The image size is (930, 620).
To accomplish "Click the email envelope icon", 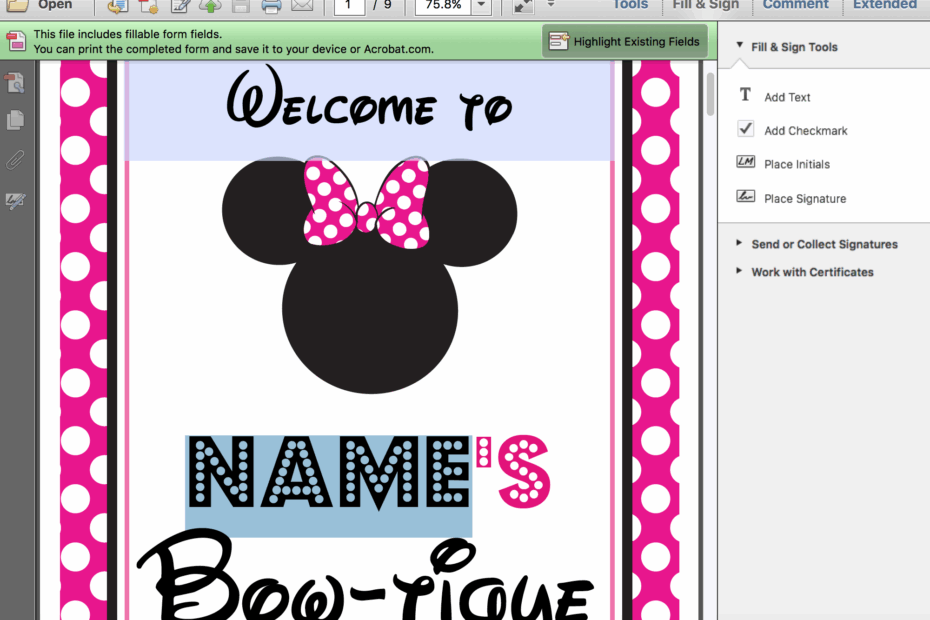I will click(302, 6).
